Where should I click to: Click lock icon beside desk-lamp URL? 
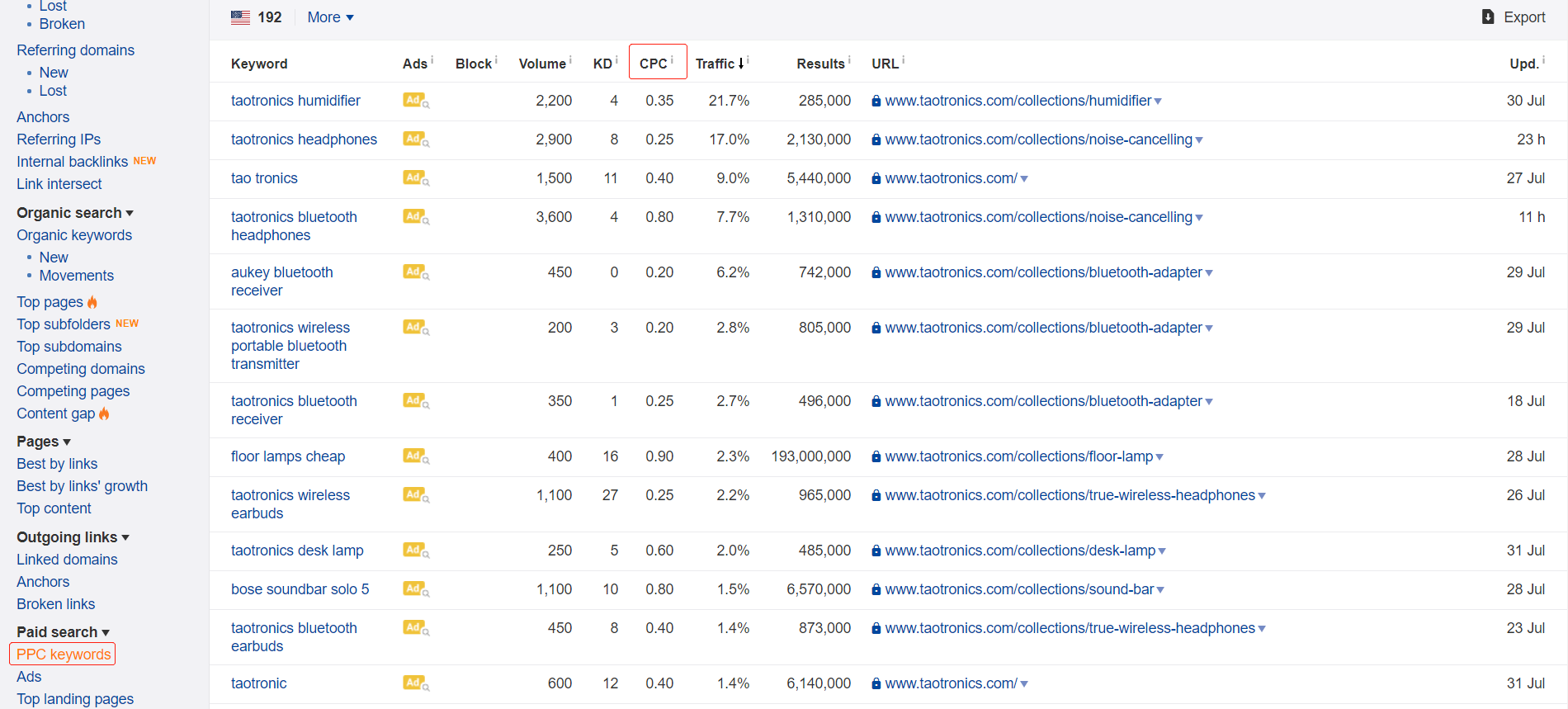(x=876, y=551)
